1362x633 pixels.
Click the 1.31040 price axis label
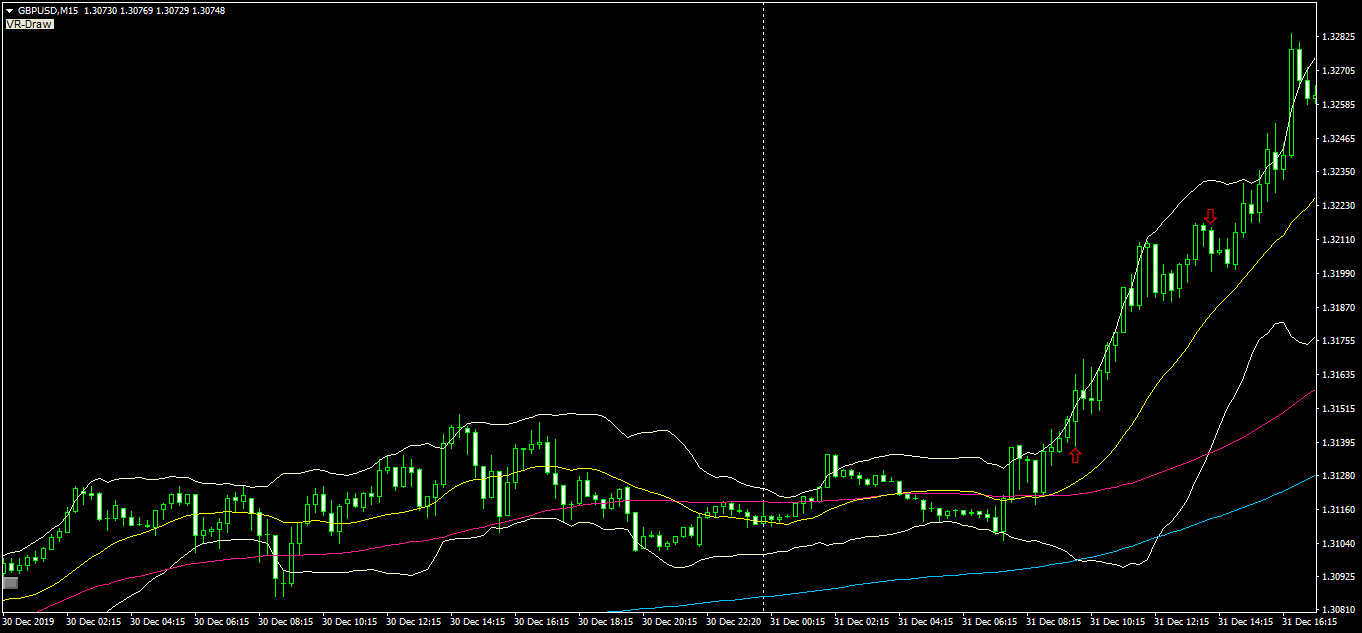[1338, 543]
